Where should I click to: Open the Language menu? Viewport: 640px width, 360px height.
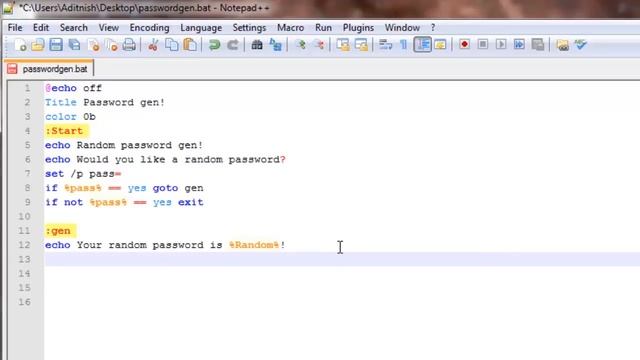(x=201, y=28)
